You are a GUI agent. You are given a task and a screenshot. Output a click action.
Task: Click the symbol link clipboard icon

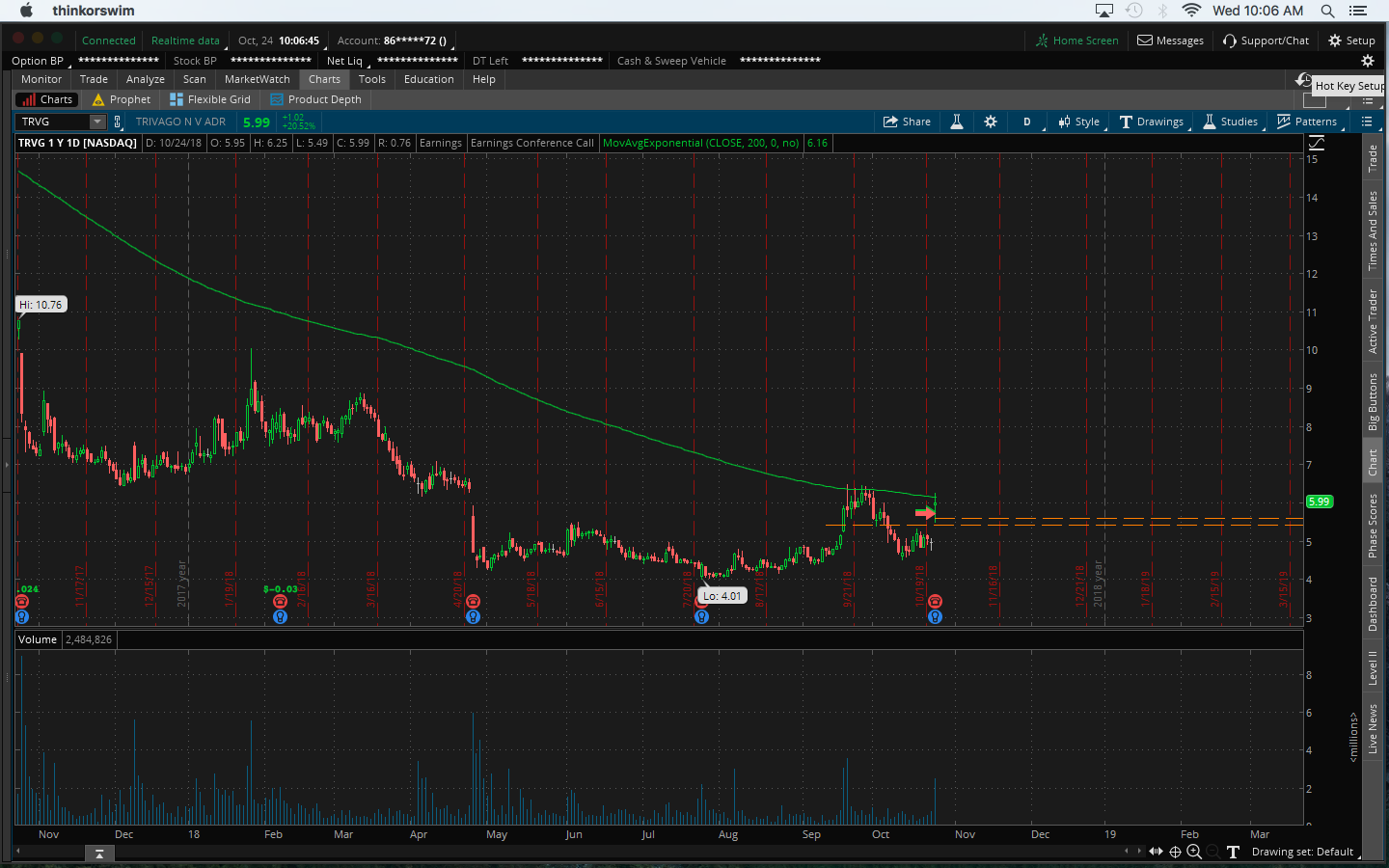(118, 122)
